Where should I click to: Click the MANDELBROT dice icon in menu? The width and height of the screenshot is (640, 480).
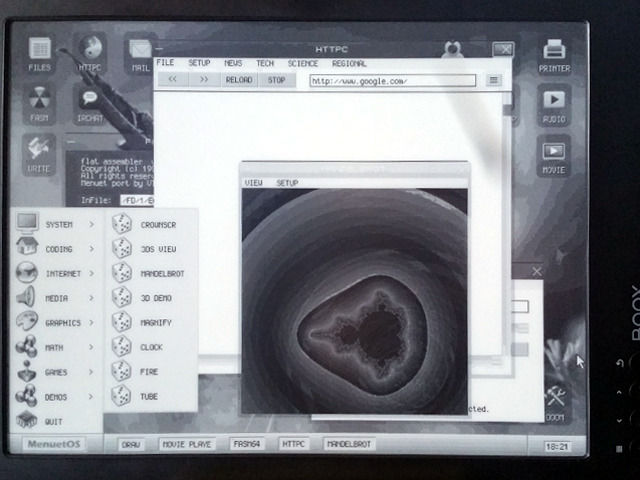[x=122, y=273]
